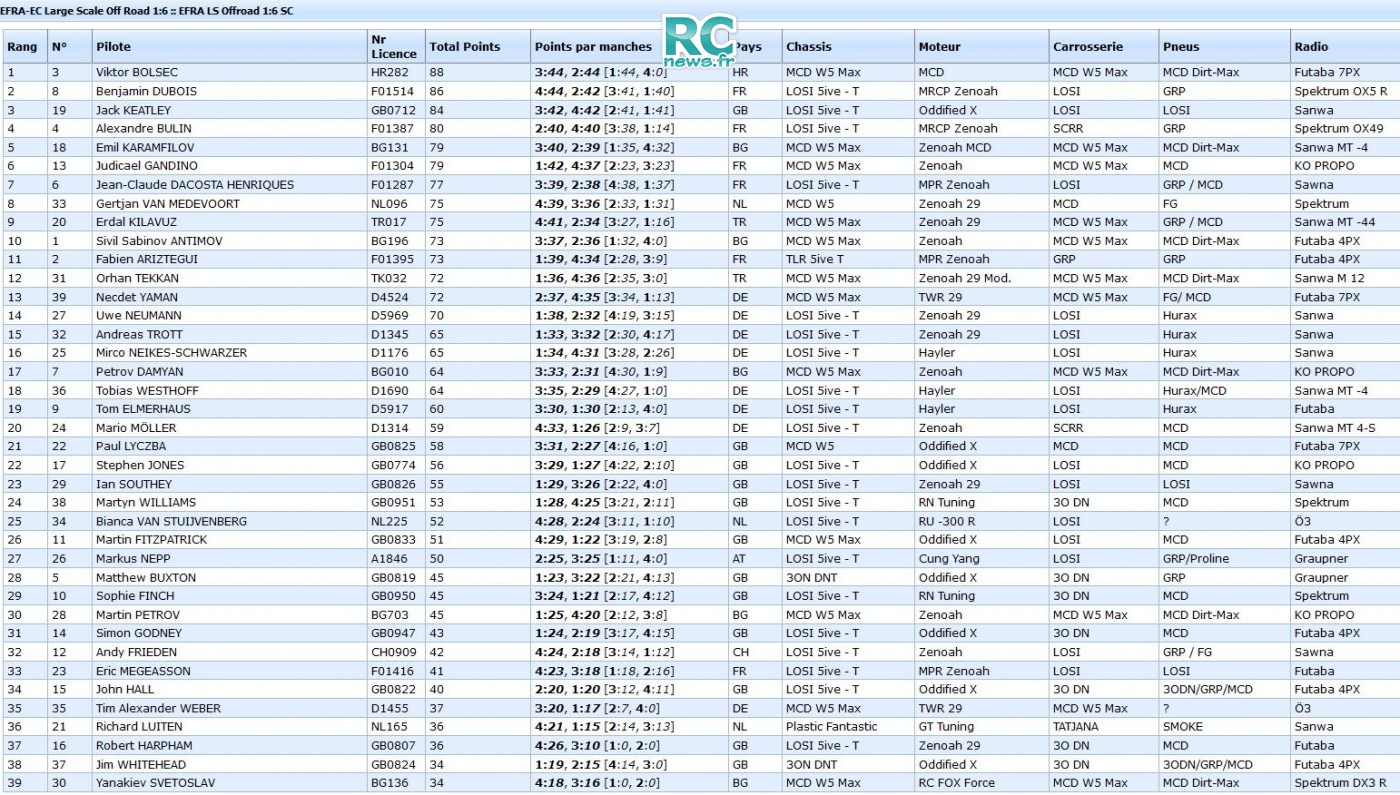Click the Nr Licence column header
The width and height of the screenshot is (1400, 795).
coord(393,47)
